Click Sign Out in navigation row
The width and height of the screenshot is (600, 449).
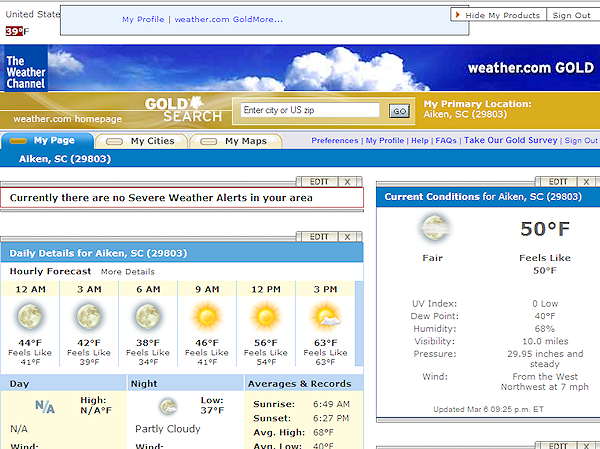click(x=581, y=140)
